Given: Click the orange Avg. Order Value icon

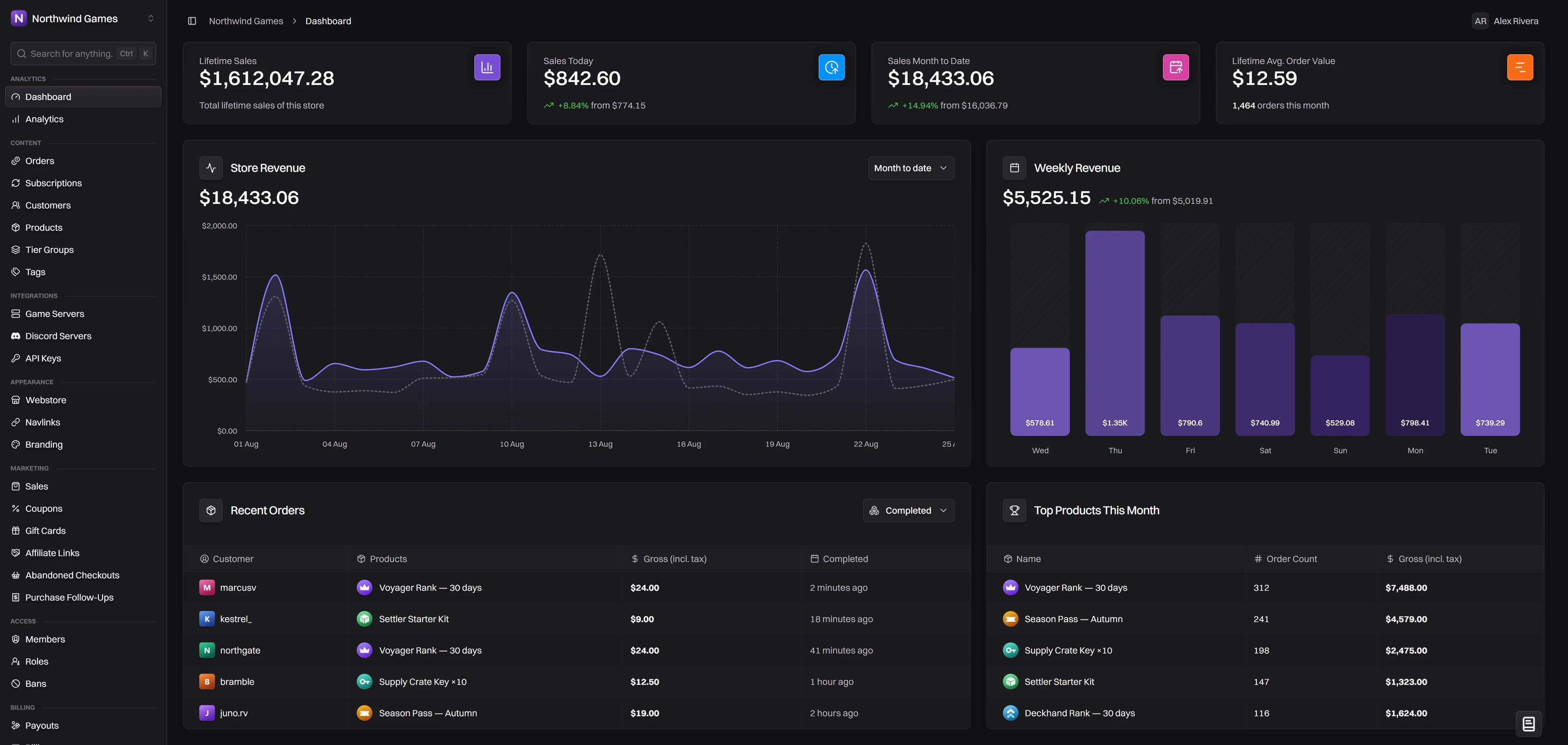Looking at the screenshot, I should [x=1520, y=67].
